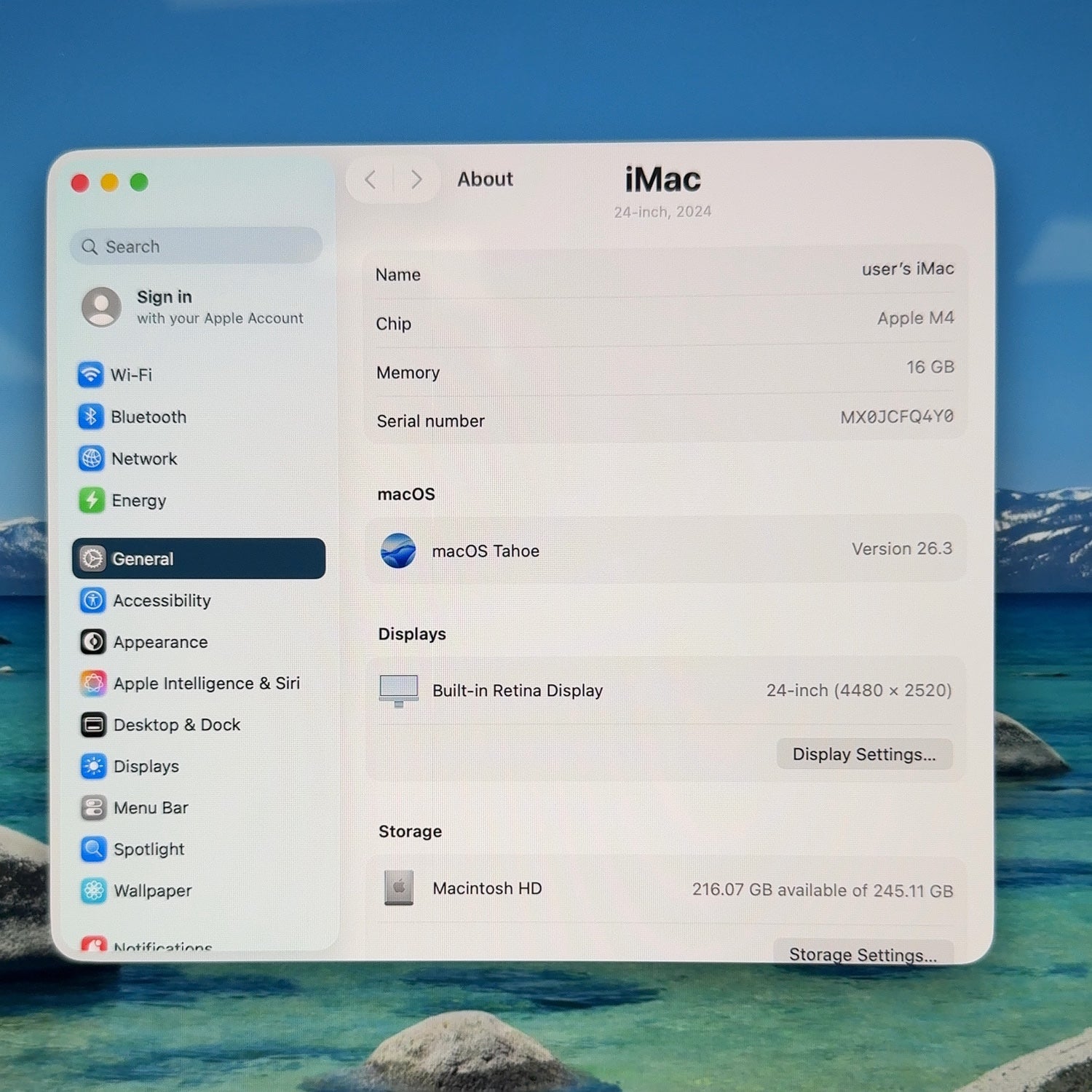Select the Appearance icon
The height and width of the screenshot is (1092, 1092).
tap(92, 641)
